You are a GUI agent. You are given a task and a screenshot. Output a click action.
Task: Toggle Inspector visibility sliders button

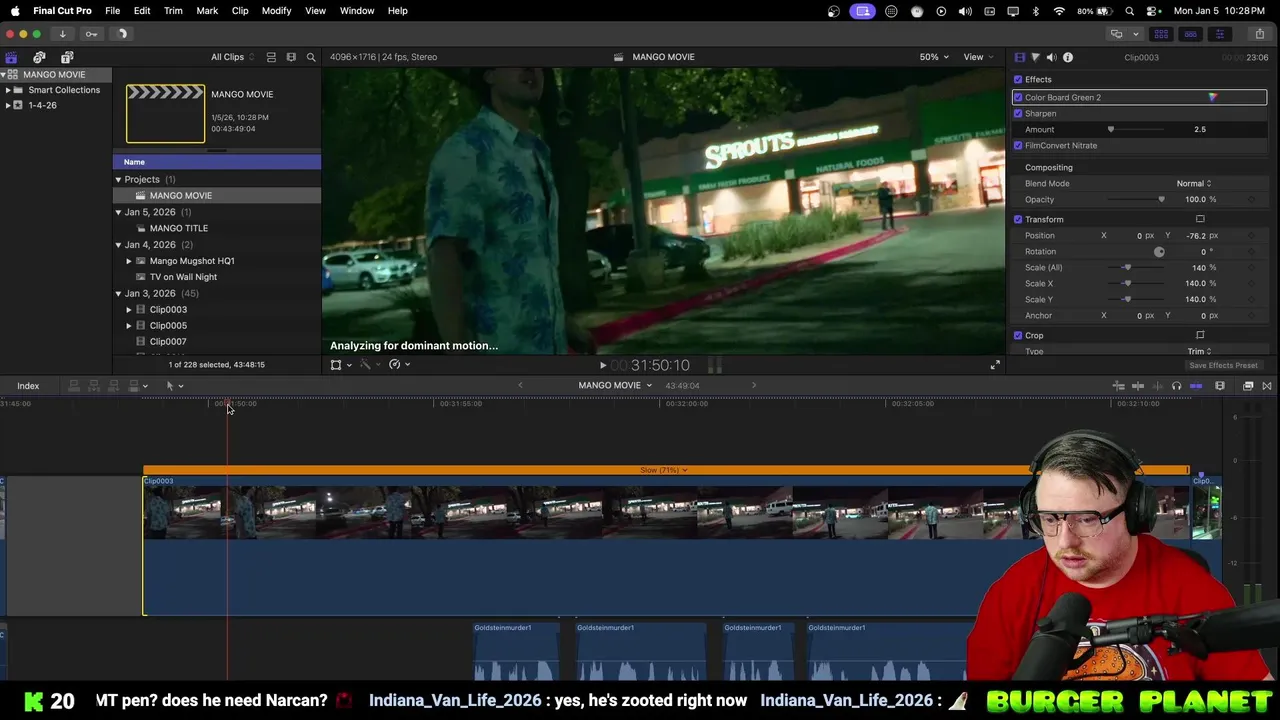tap(1219, 34)
